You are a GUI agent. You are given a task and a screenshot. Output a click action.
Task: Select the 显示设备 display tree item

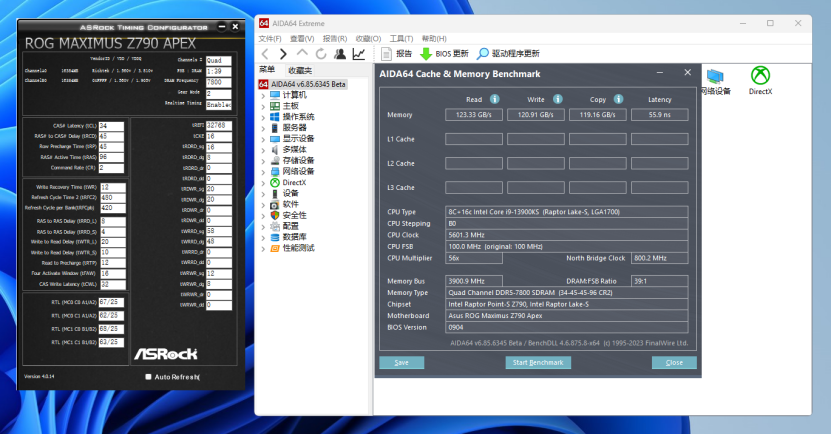(x=298, y=138)
